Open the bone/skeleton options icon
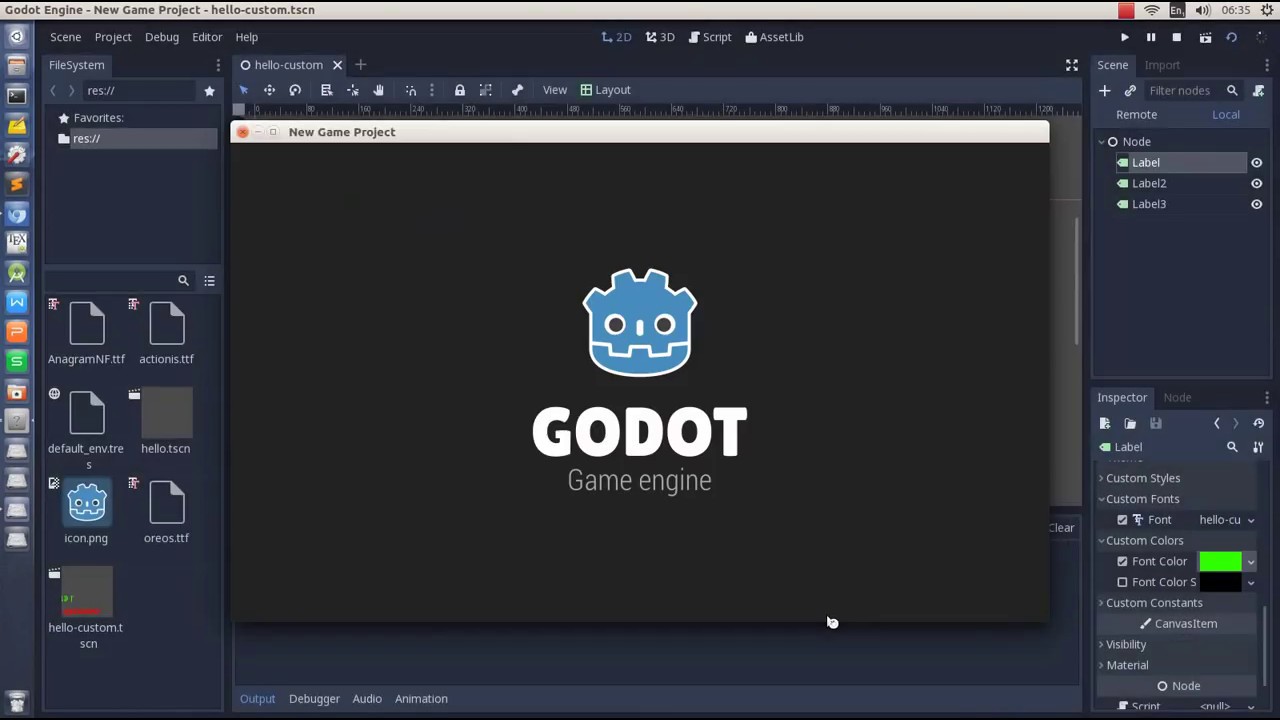The height and width of the screenshot is (720, 1280). [517, 90]
